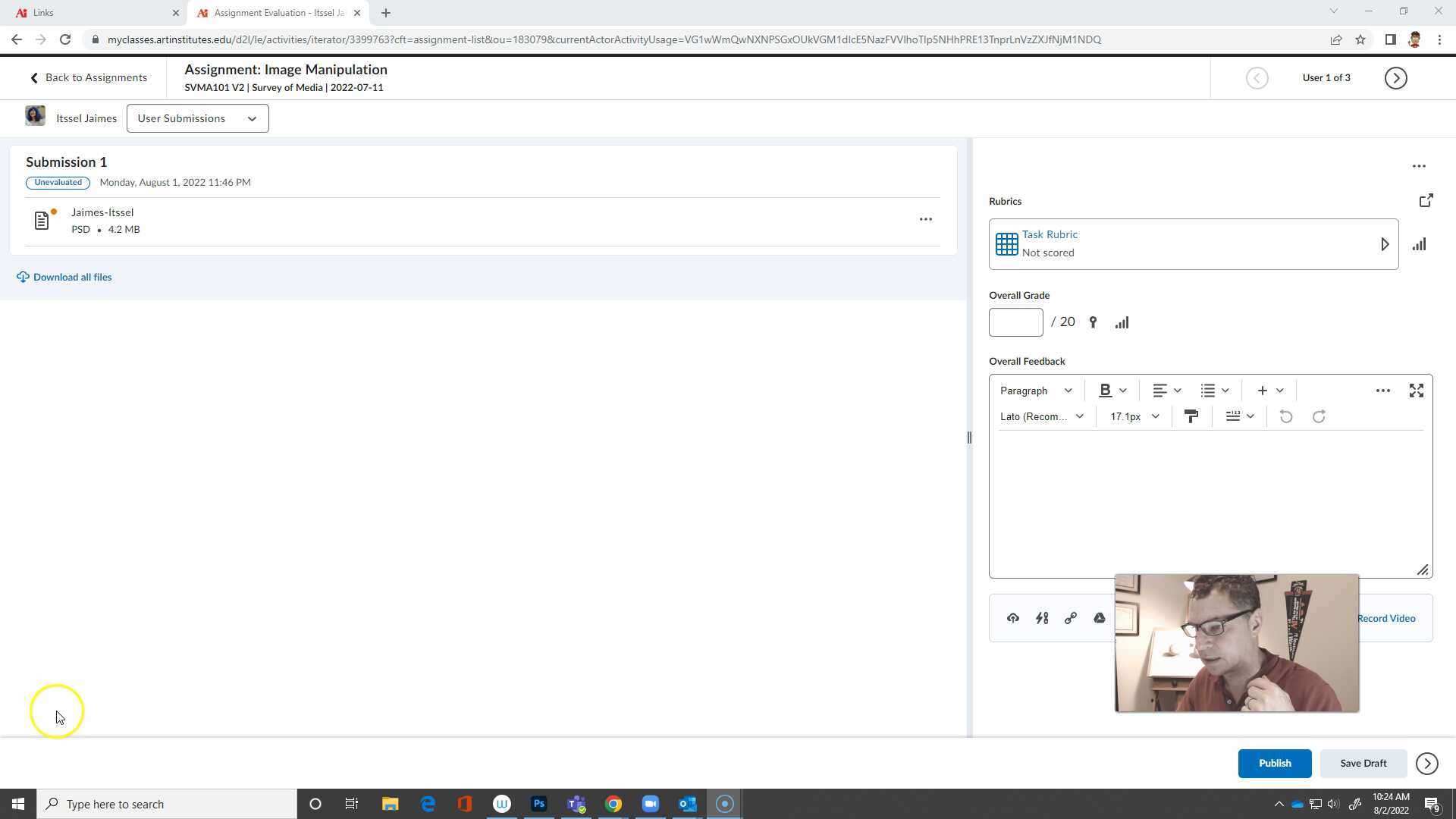
Task: Click the rubric statistics bar-chart icon
Action: [1419, 245]
